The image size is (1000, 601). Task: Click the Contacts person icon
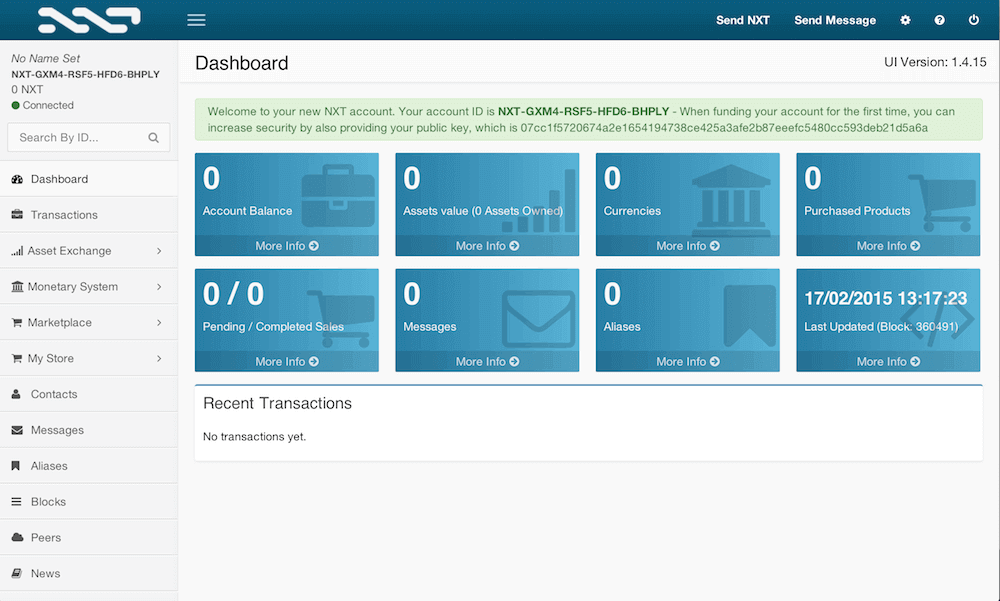coord(16,394)
